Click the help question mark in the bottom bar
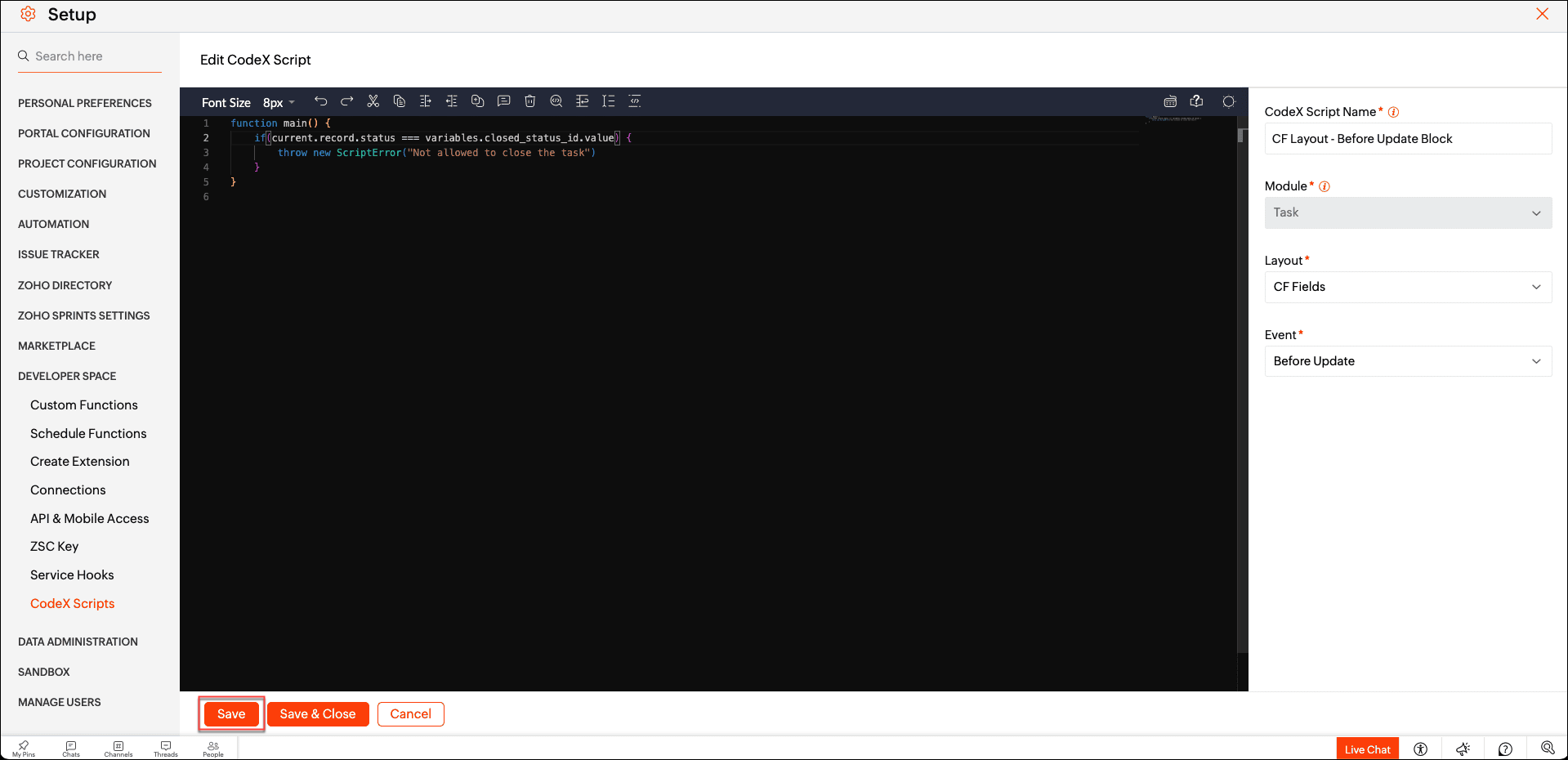The height and width of the screenshot is (760, 1568). click(1506, 749)
